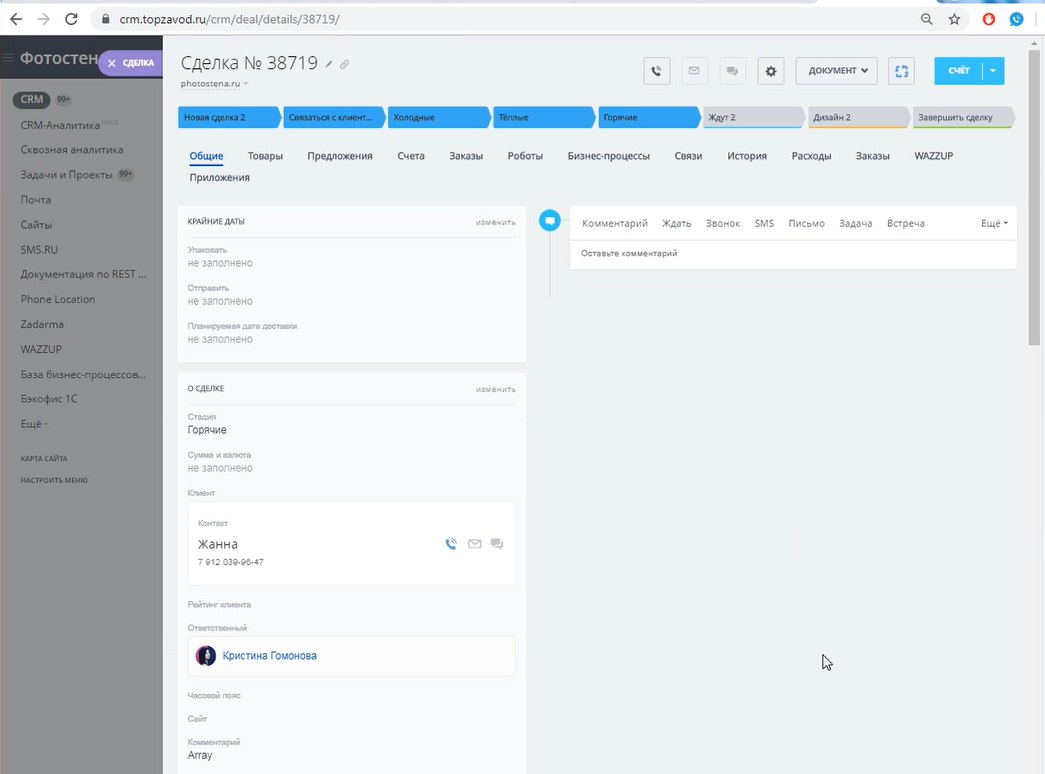The image size is (1045, 774).
Task: Open the Бизнес-процессы tab
Action: pos(608,156)
